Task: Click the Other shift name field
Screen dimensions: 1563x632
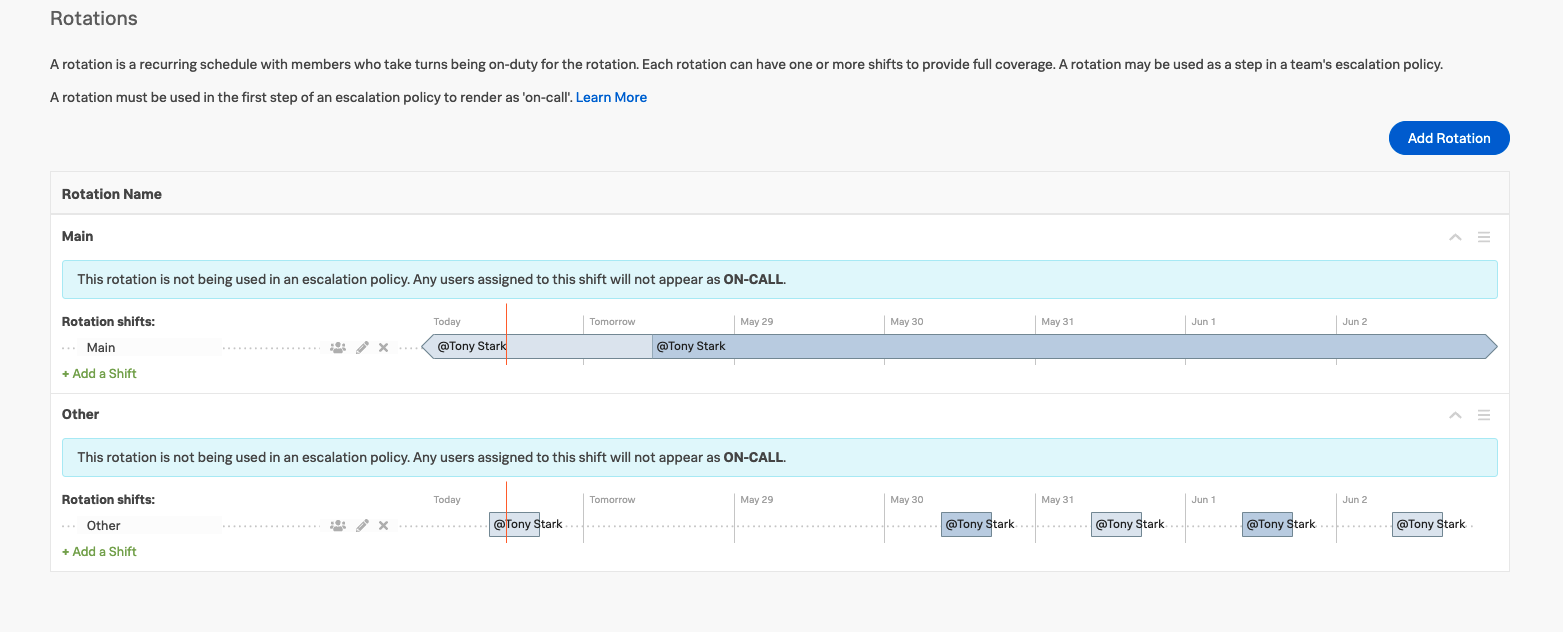Action: (x=150, y=524)
